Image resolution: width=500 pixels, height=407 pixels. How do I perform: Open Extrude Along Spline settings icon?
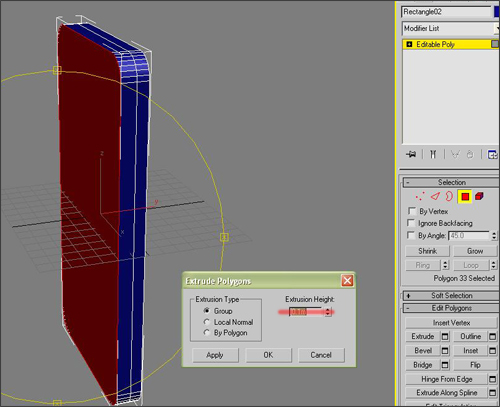coord(493,393)
